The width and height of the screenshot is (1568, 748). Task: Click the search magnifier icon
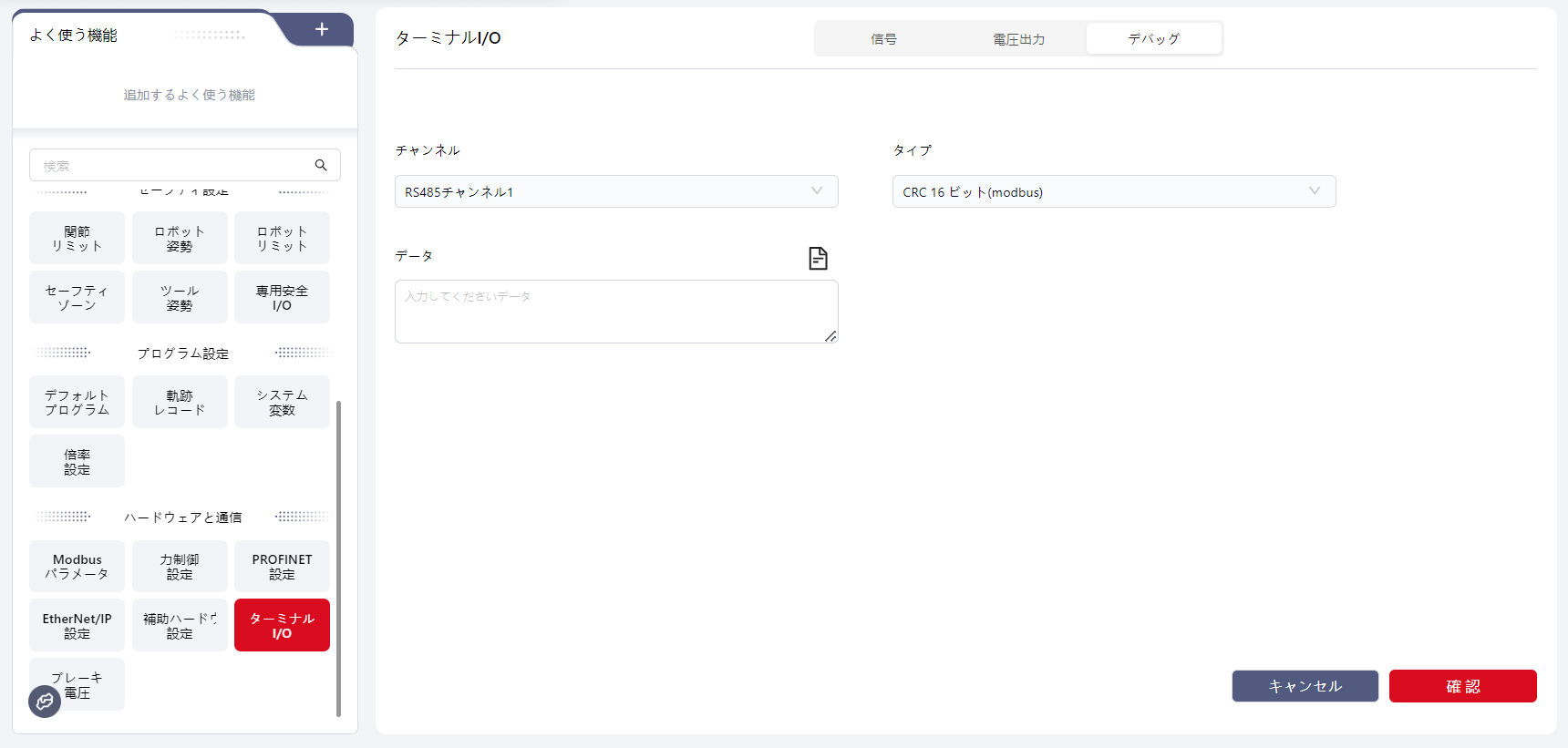click(x=321, y=165)
